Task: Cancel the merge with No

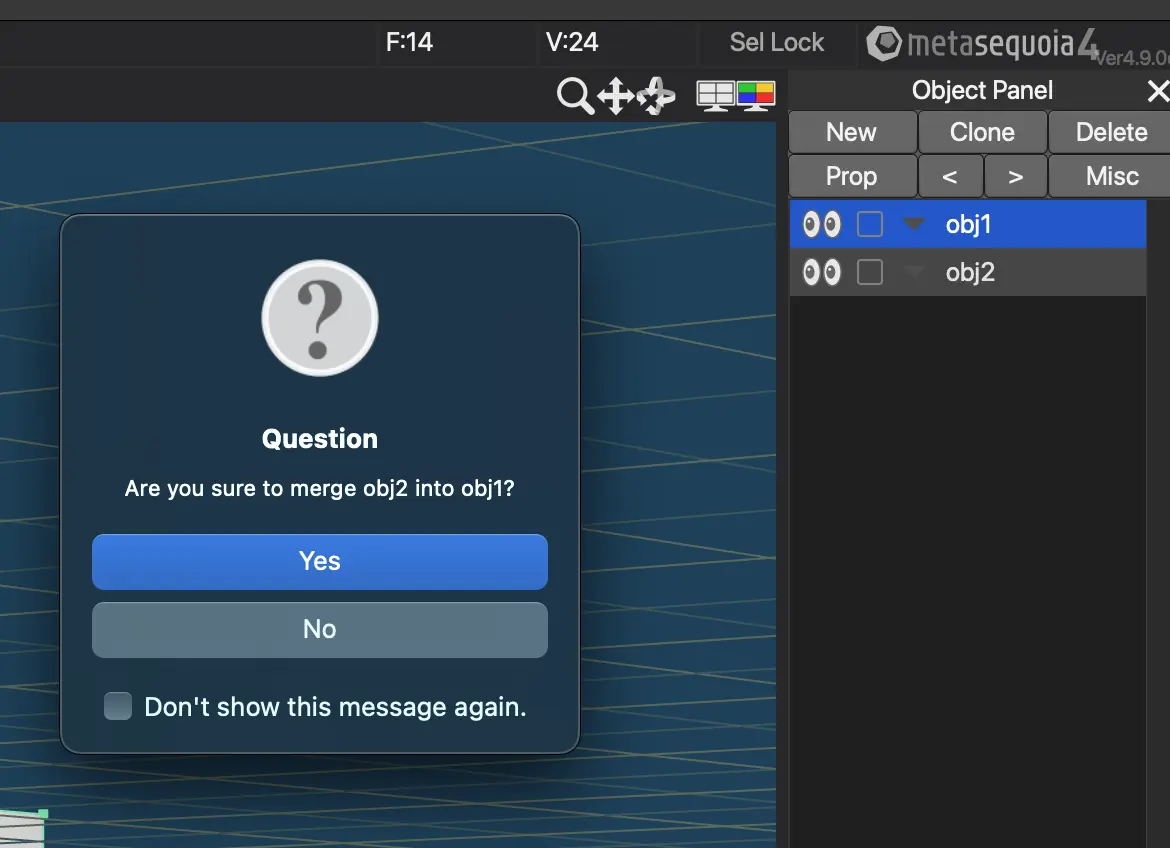Action: coord(320,629)
